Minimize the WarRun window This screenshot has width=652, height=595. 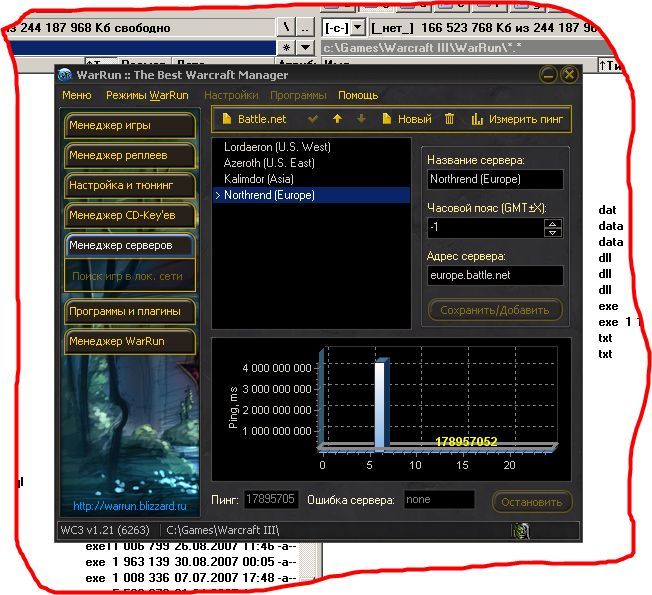pyautogui.click(x=548, y=75)
